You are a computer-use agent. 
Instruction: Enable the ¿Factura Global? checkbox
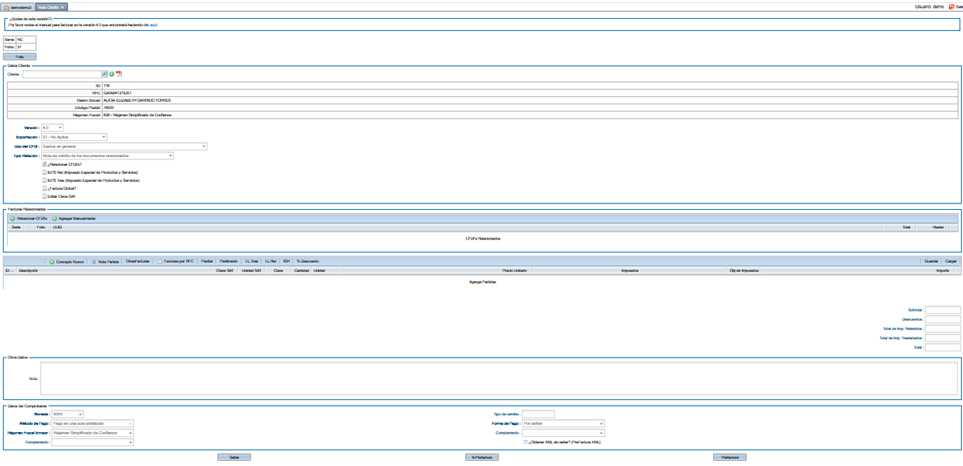coord(45,188)
